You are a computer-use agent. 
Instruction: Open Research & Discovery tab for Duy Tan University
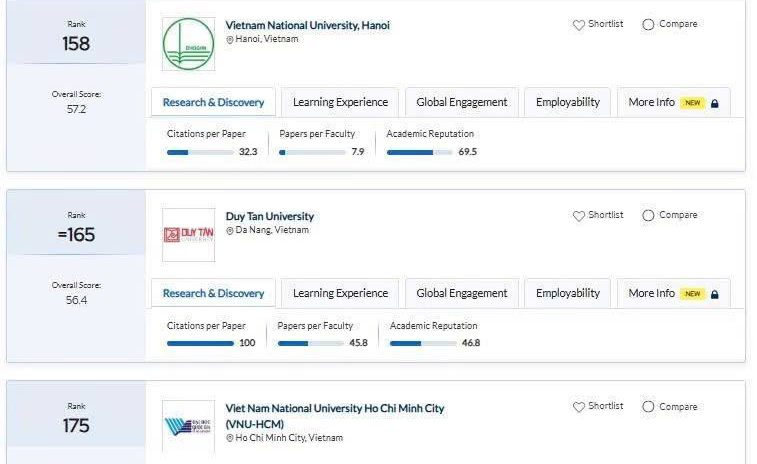click(213, 294)
